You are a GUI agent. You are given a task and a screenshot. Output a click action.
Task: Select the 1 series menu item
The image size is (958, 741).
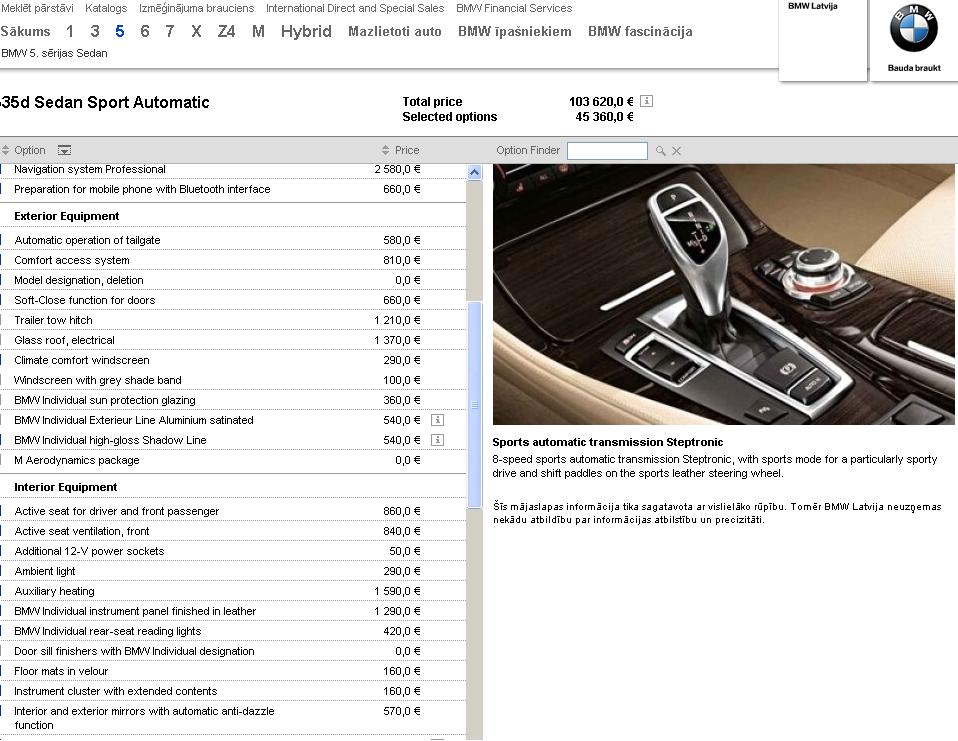coord(70,31)
